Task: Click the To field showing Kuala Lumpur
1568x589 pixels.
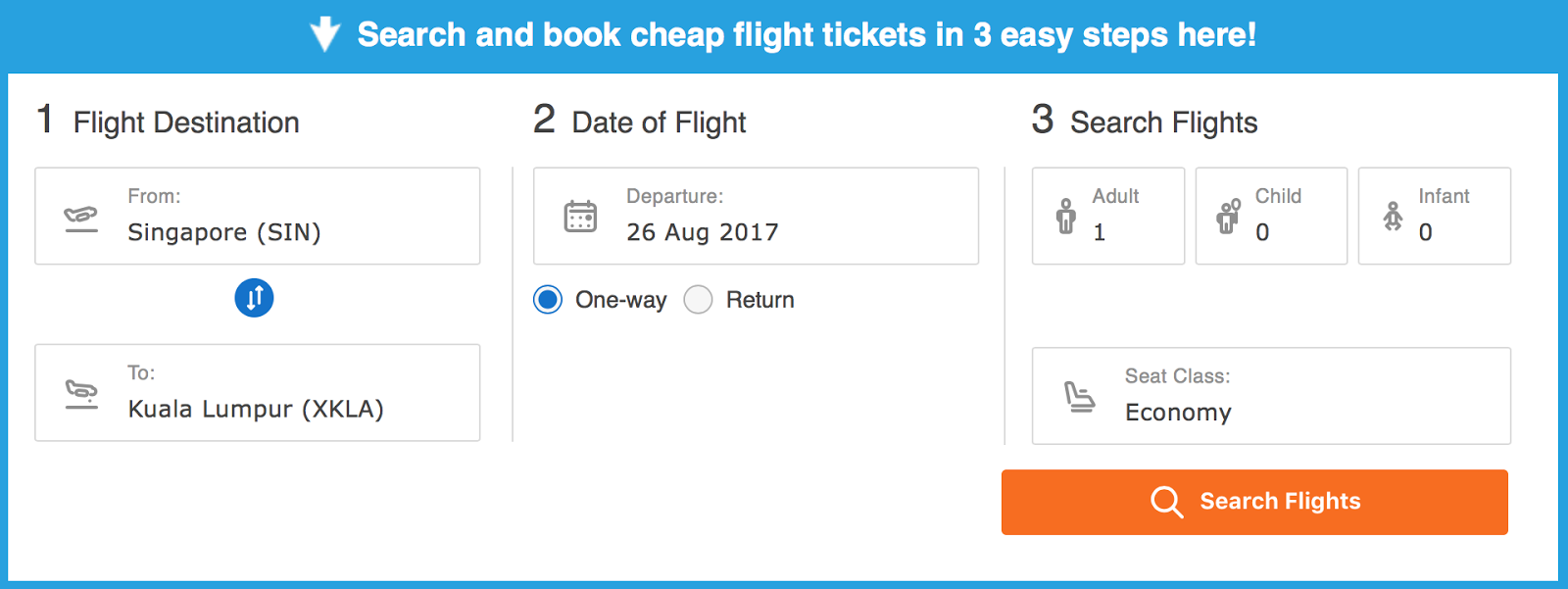Action: point(258,392)
